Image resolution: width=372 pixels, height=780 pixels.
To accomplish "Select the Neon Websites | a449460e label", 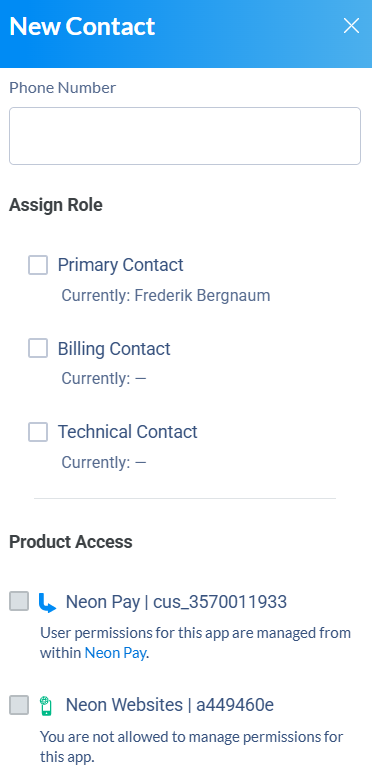I will (170, 705).
